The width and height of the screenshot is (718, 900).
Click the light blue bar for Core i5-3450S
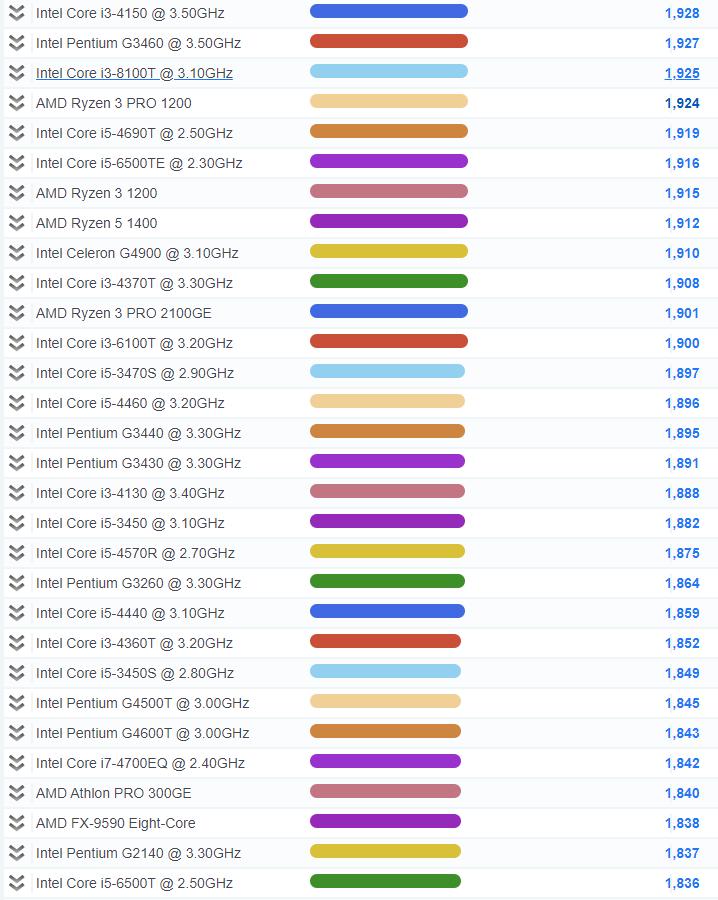(x=385, y=671)
